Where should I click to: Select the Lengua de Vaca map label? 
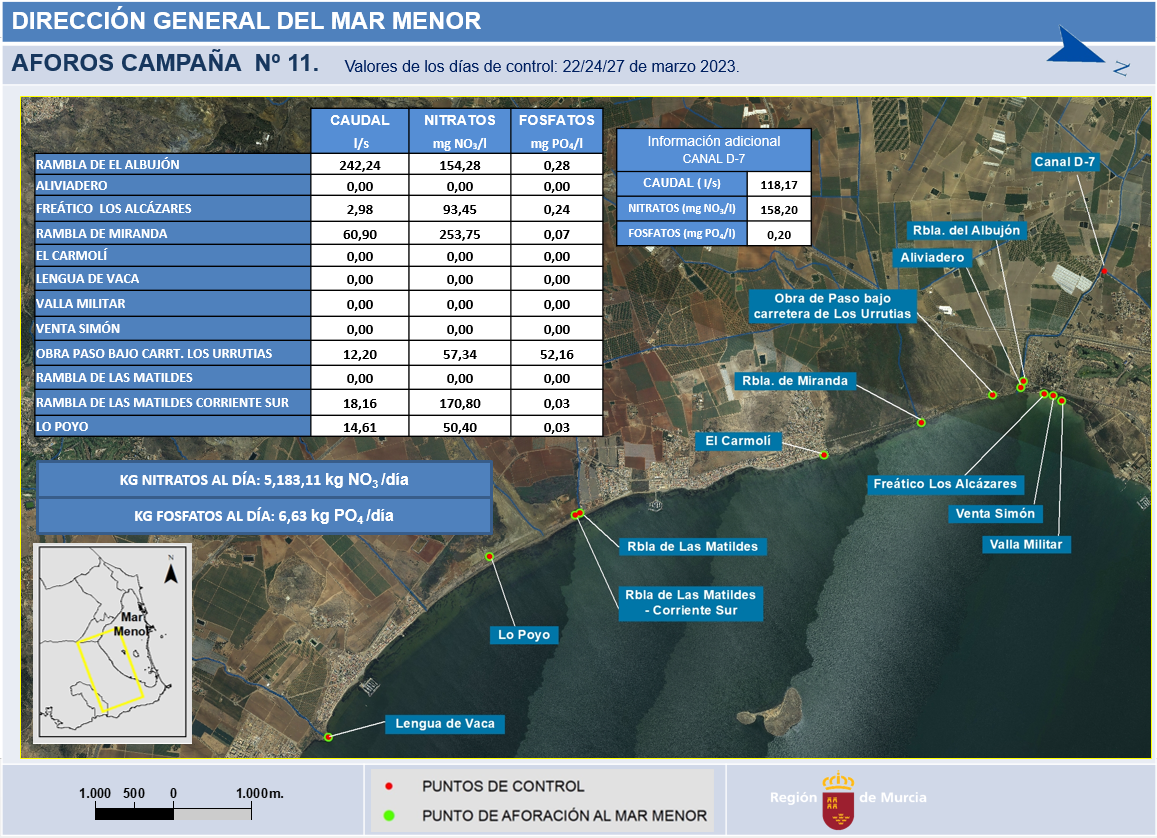click(445, 724)
